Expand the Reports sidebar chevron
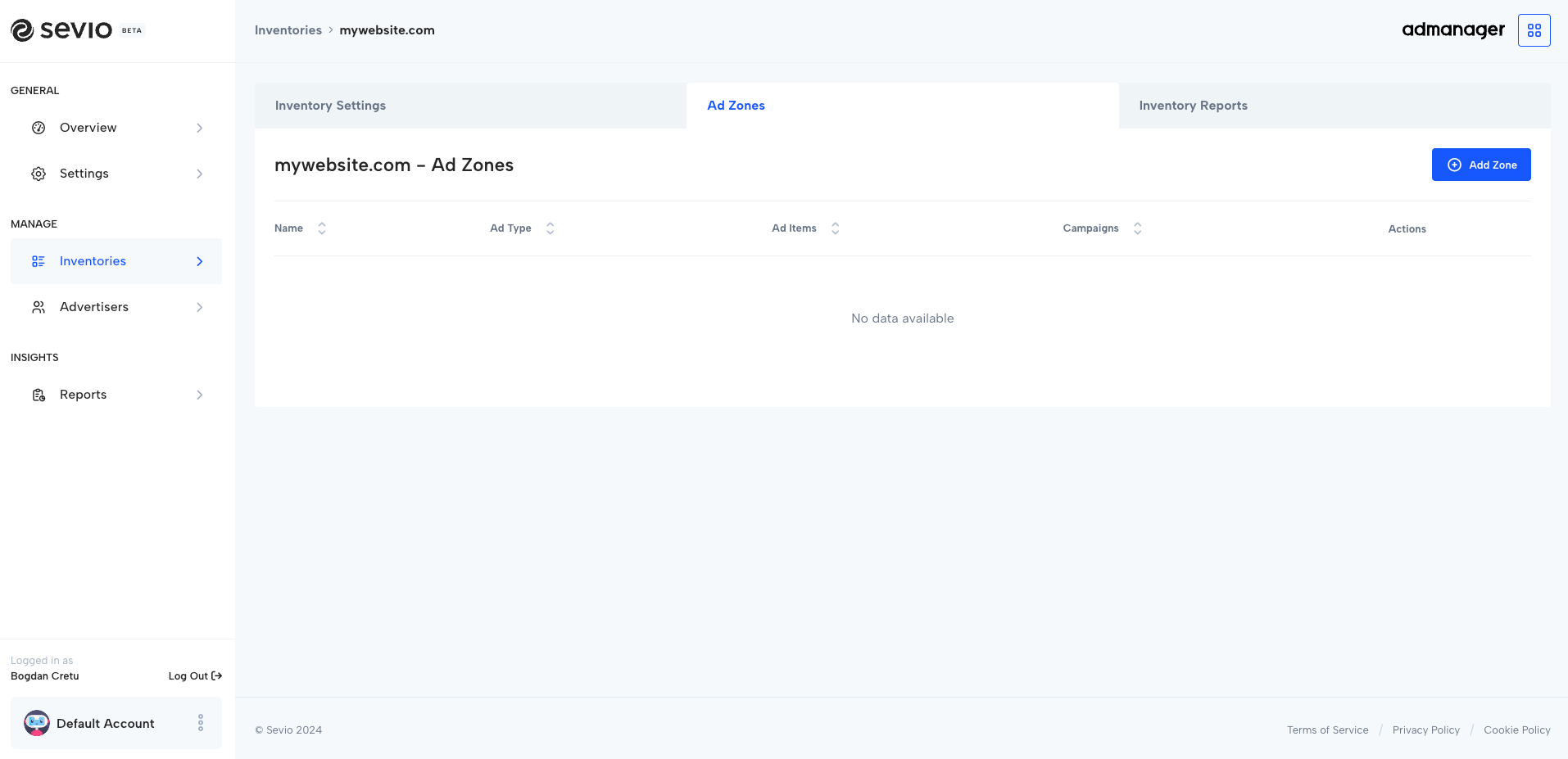The width and height of the screenshot is (1568, 759). click(x=199, y=394)
